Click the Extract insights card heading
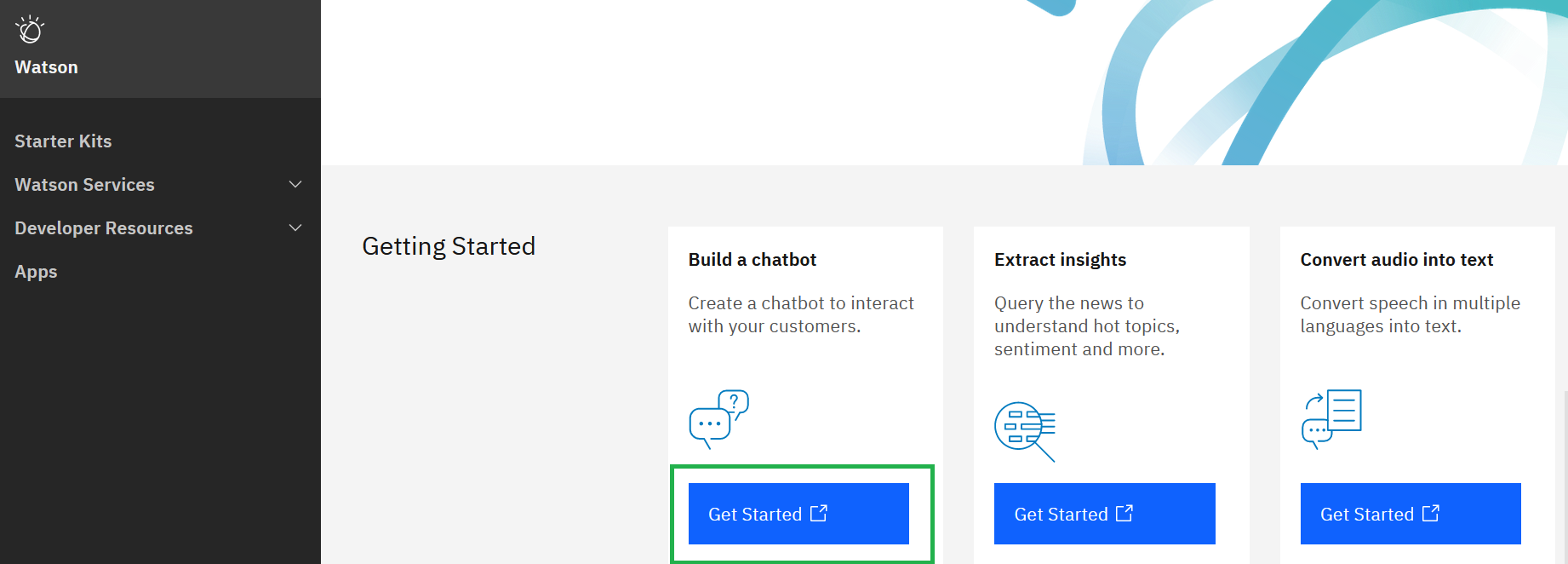Viewport: 1568px width, 564px height. click(1060, 259)
